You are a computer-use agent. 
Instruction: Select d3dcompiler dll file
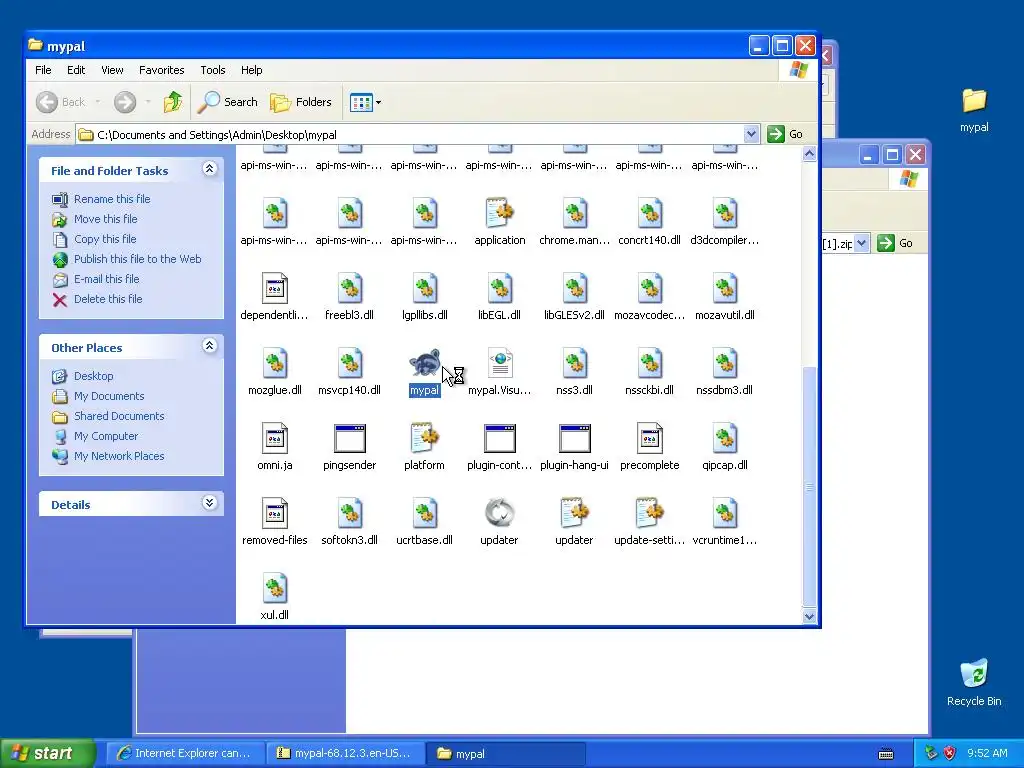pos(725,222)
